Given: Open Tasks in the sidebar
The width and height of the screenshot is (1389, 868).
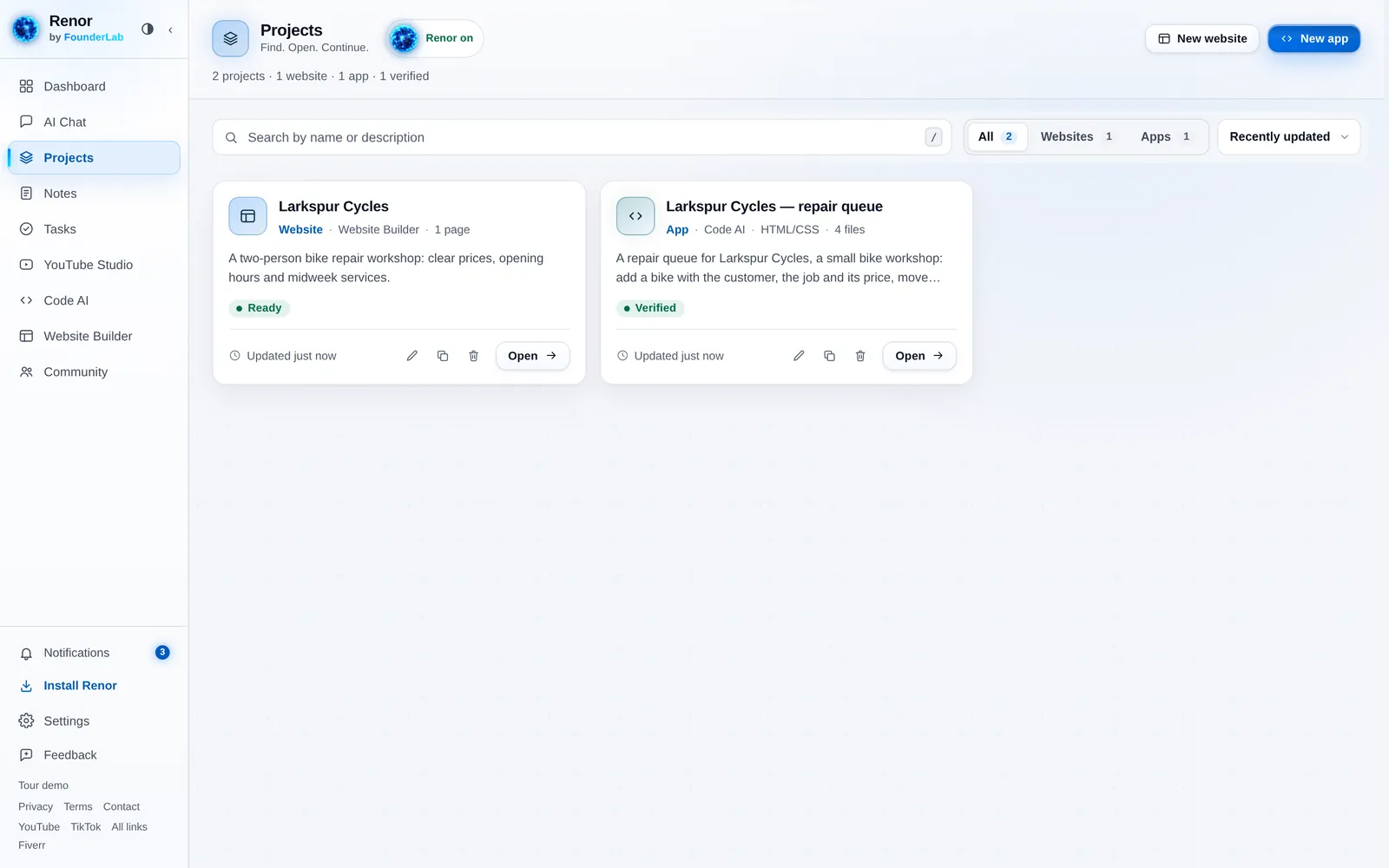Looking at the screenshot, I should coord(94,229).
